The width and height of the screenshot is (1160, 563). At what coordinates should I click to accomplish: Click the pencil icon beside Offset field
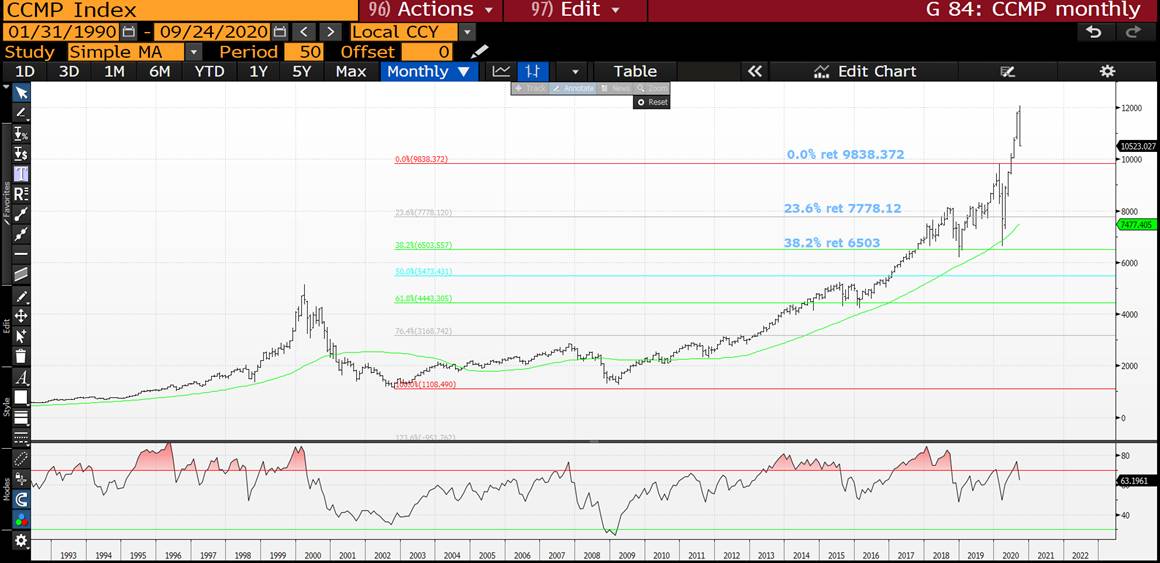click(x=480, y=51)
